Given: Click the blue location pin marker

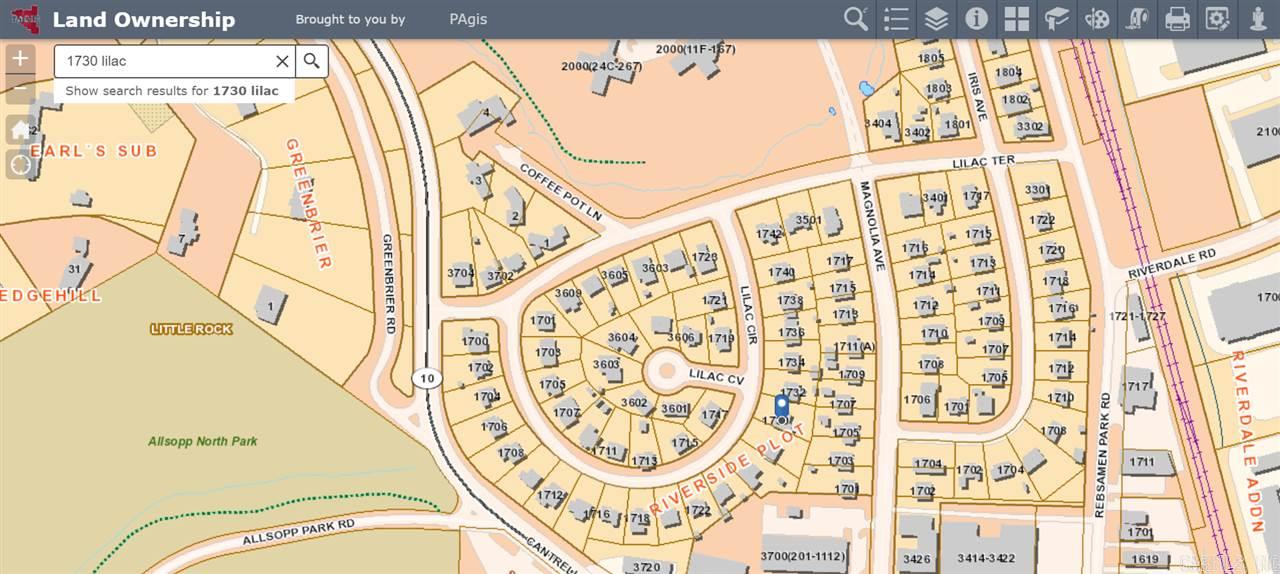Looking at the screenshot, I should [782, 407].
